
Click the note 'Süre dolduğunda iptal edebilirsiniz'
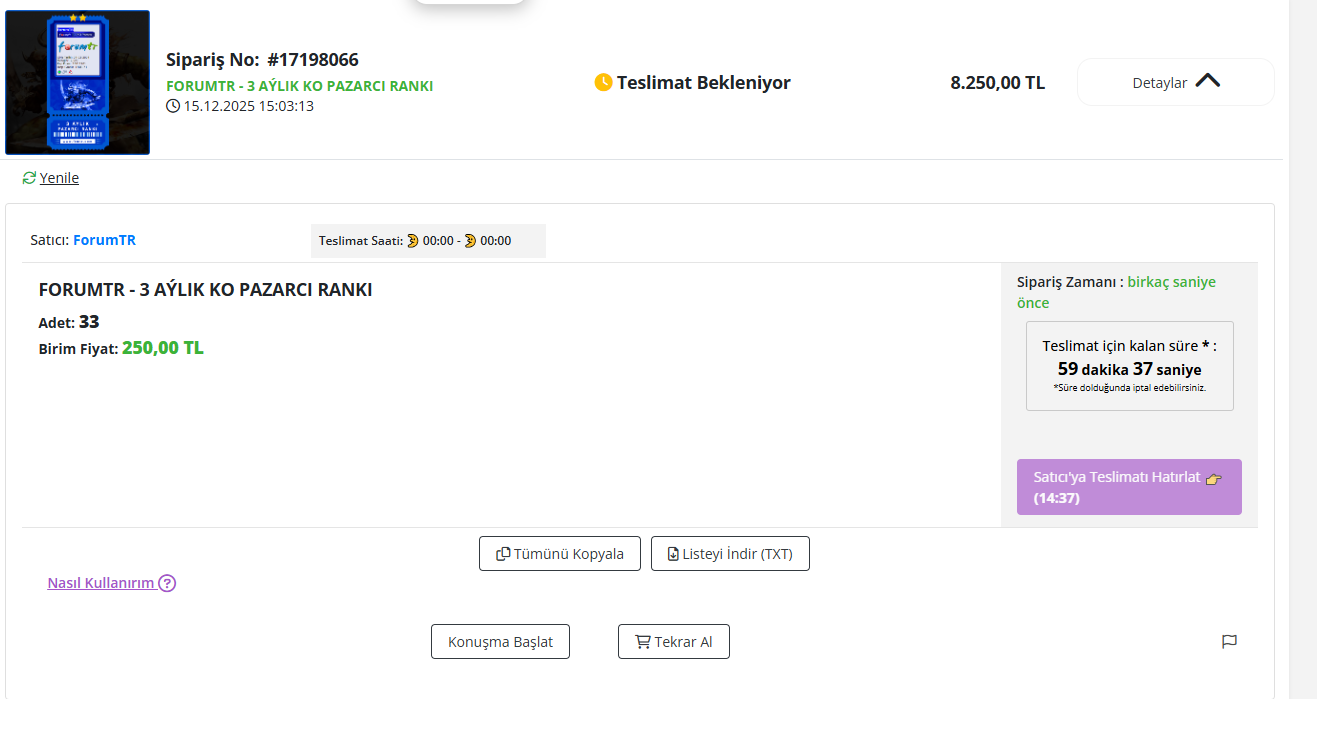pos(1130,388)
